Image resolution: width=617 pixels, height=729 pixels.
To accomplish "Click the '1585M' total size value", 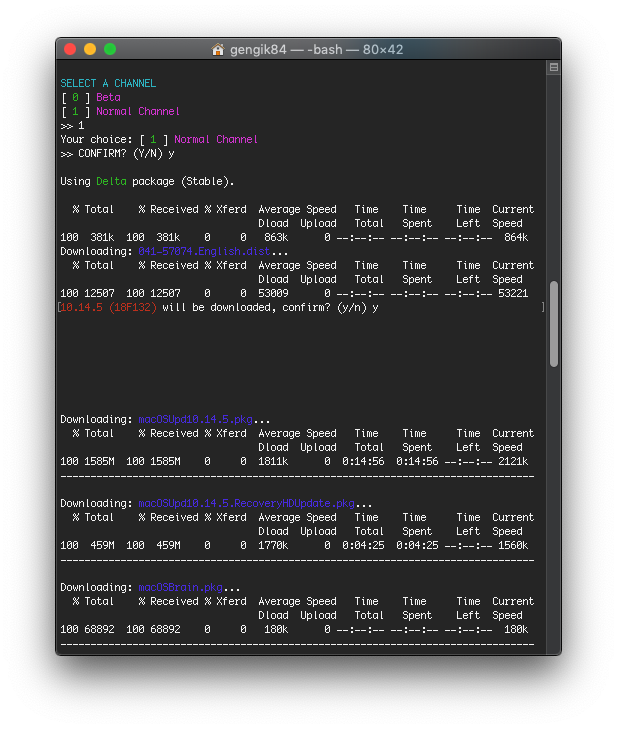I will [100, 461].
